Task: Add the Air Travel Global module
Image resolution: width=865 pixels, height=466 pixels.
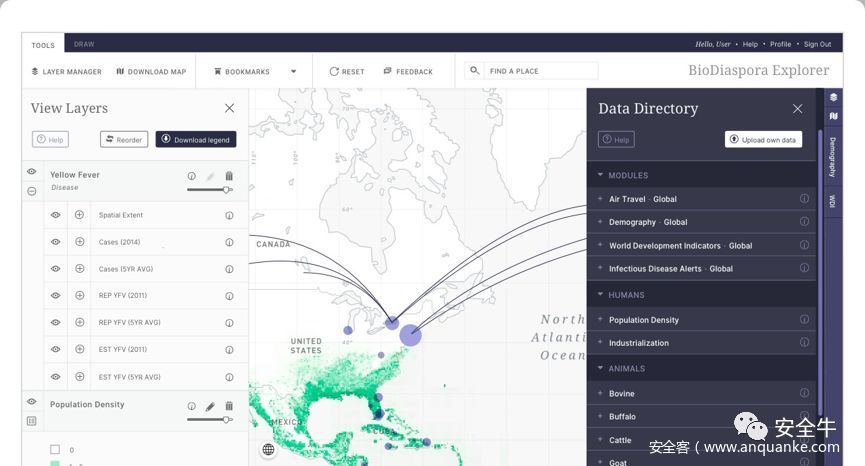Action: pos(600,199)
